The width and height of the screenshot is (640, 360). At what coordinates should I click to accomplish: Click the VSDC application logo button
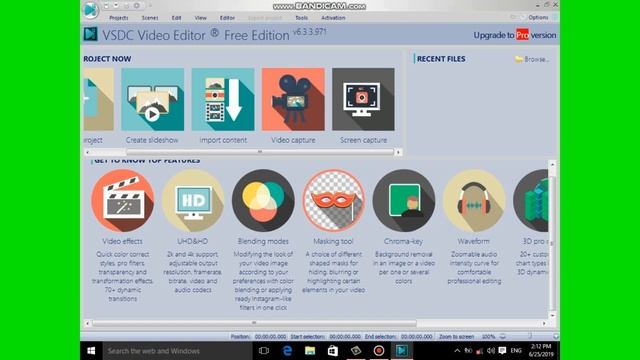click(90, 9)
